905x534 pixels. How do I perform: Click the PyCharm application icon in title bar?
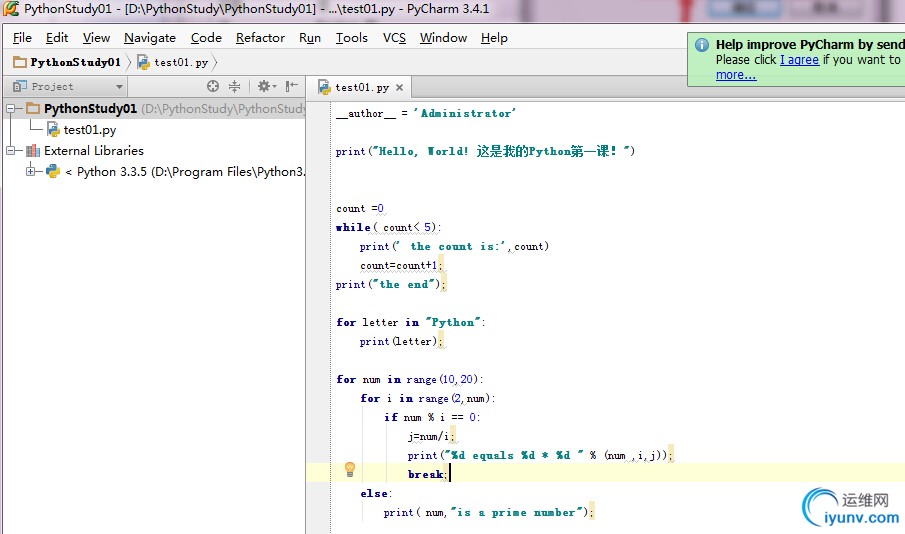(x=11, y=9)
